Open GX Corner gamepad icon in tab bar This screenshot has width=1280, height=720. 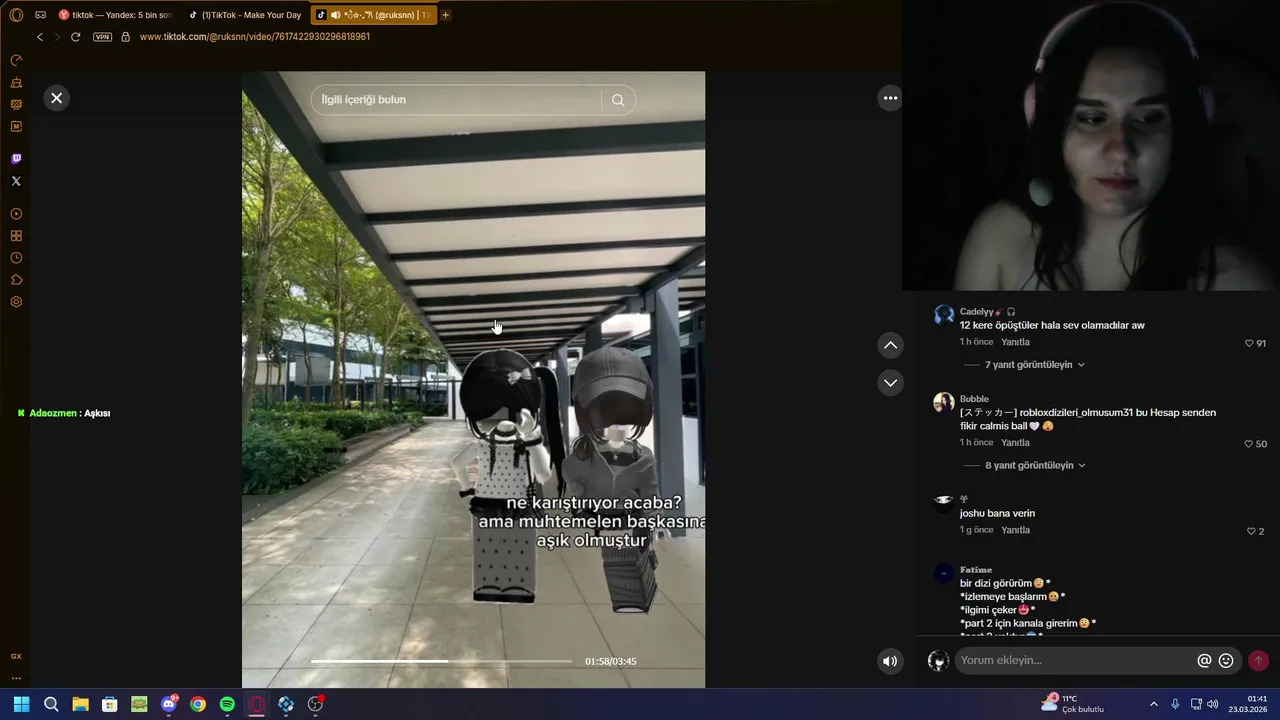40,15
